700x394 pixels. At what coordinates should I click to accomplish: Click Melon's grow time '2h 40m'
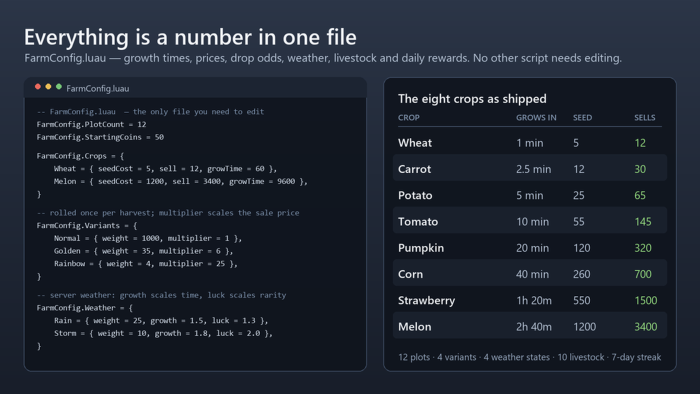pos(534,327)
